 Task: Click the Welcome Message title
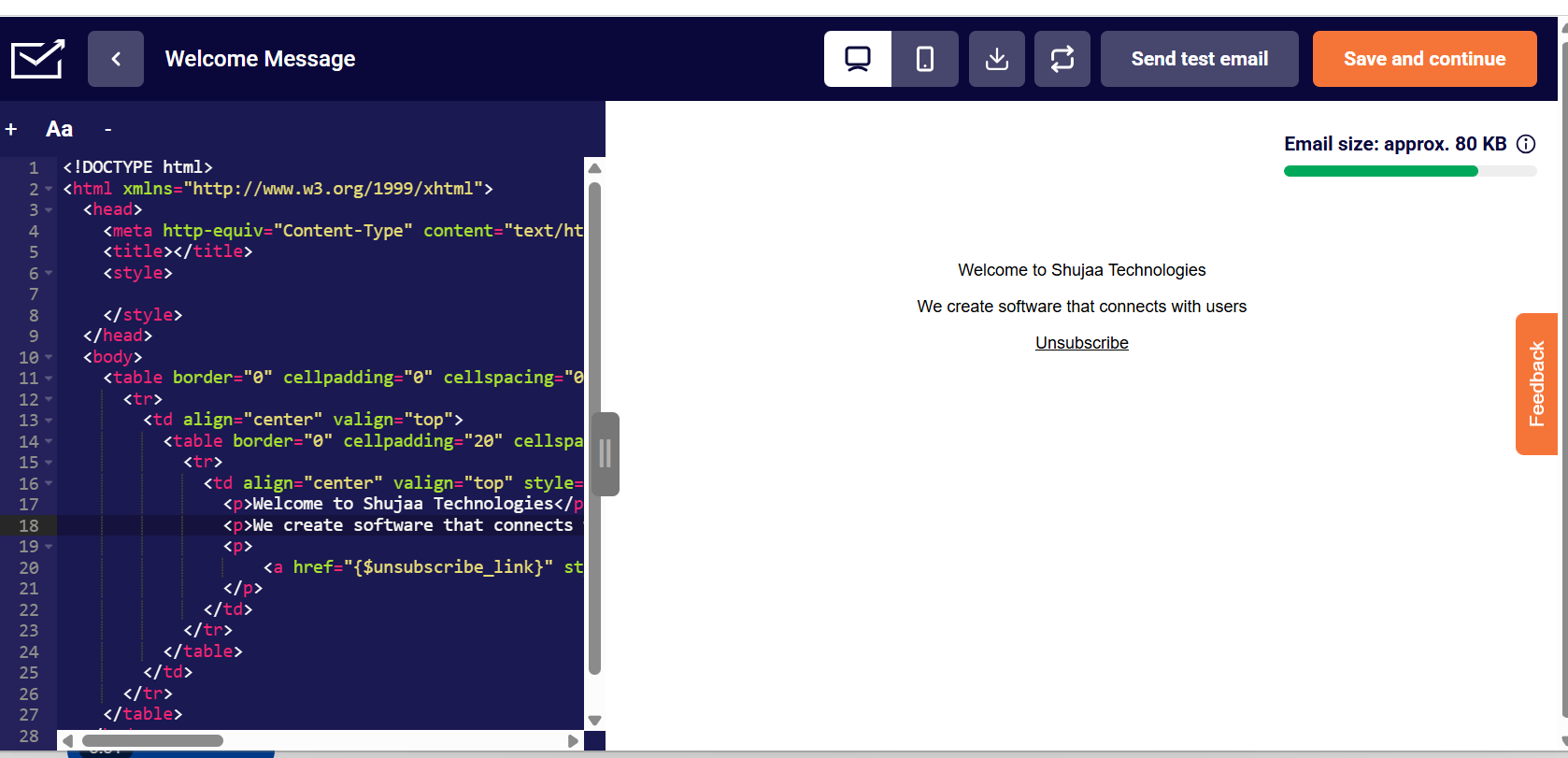(x=260, y=59)
